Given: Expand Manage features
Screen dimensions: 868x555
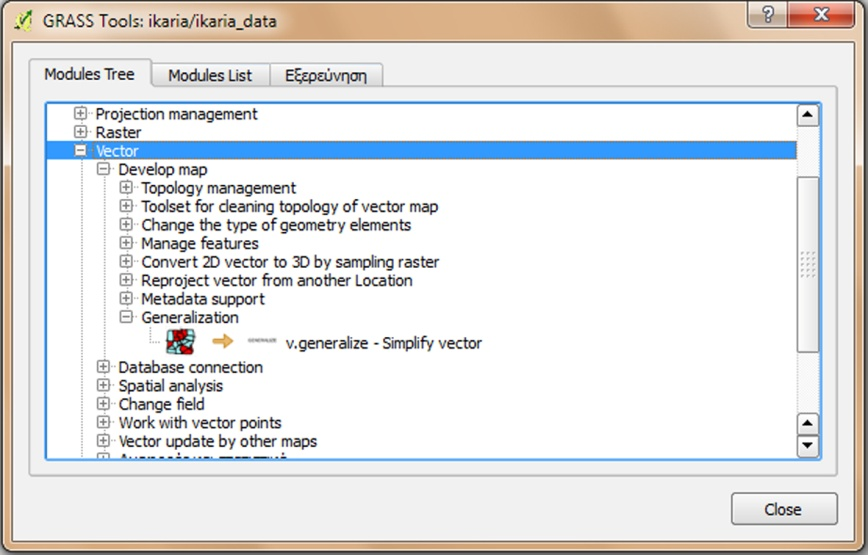Looking at the screenshot, I should 126,243.
